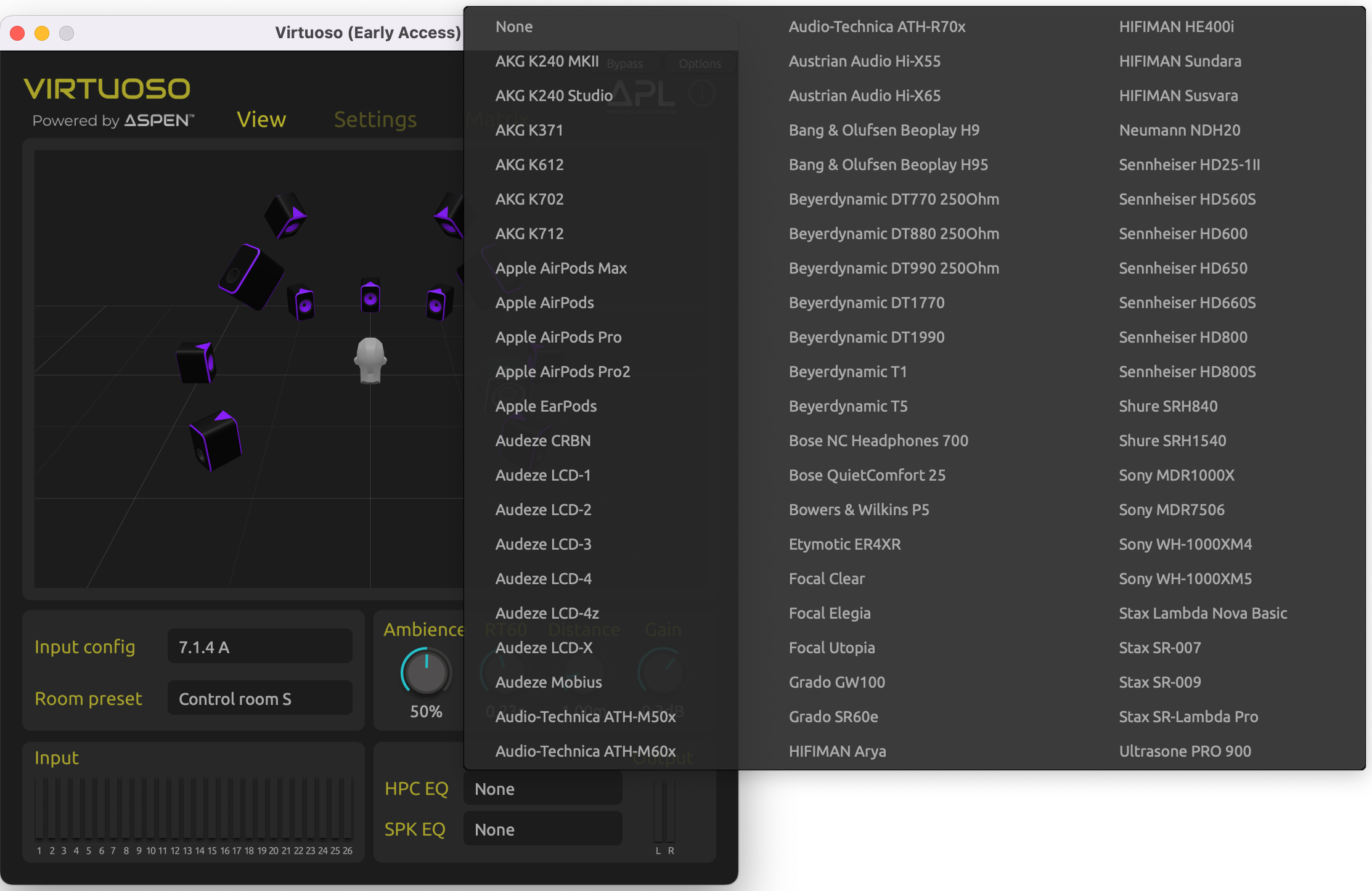Select Apple AirPods Max preset

tap(561, 268)
